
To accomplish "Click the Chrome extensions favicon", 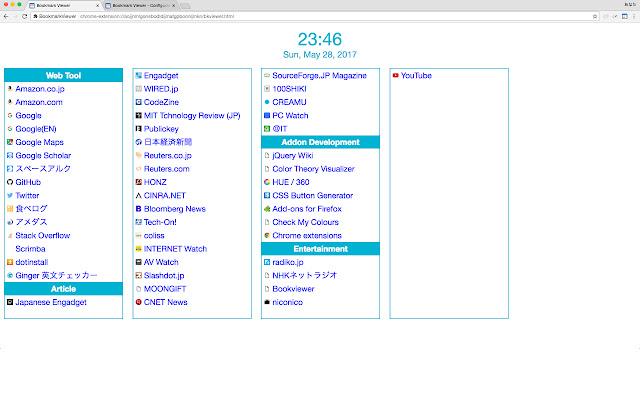I will click(267, 236).
